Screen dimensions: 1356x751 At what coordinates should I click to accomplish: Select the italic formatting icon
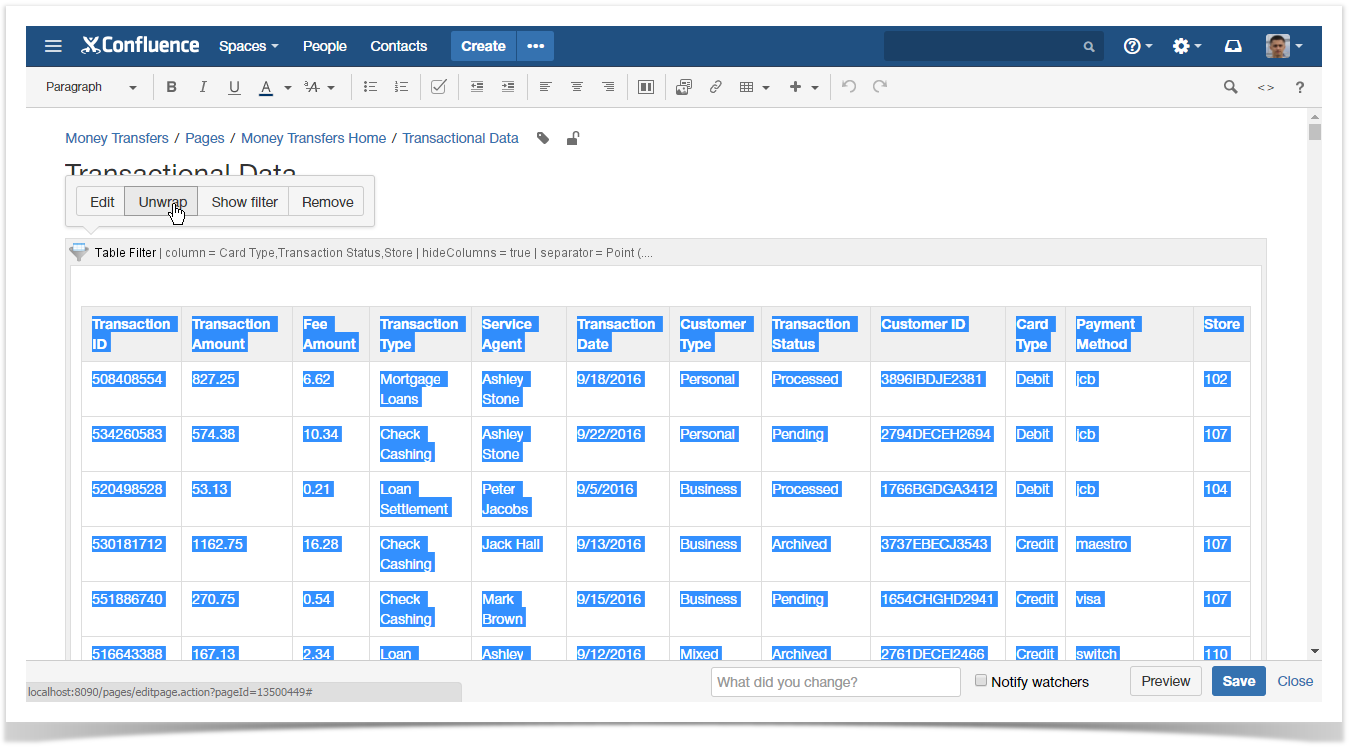[203, 87]
